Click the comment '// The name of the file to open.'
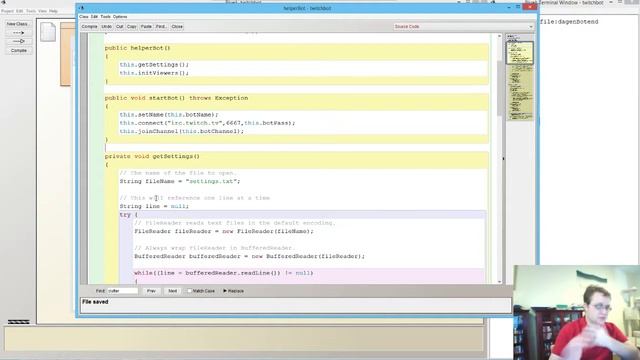The height and width of the screenshot is (360, 640). click(x=178, y=173)
